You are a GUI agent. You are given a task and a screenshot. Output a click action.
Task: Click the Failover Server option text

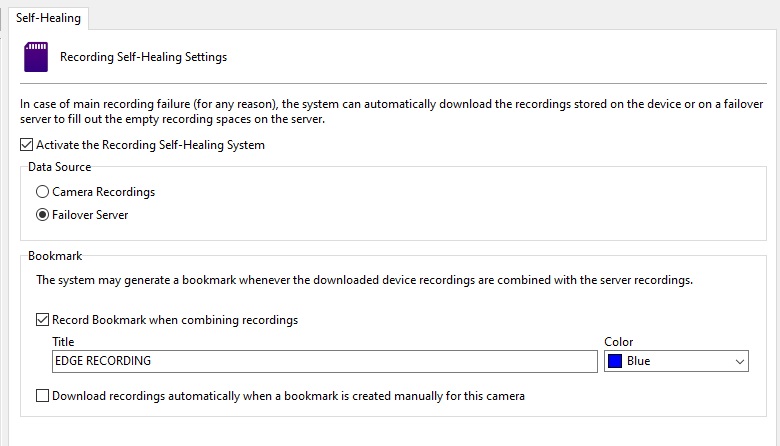[90, 215]
